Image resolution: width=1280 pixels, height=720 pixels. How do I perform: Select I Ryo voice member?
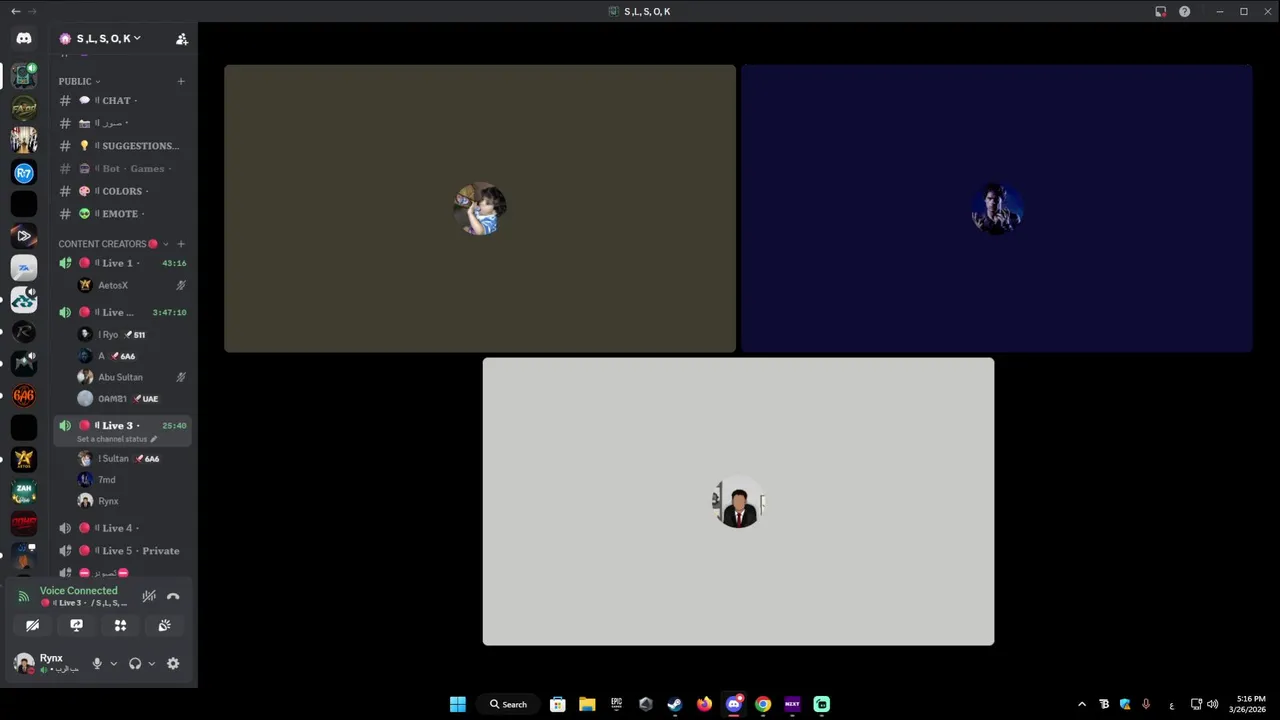pos(132,334)
